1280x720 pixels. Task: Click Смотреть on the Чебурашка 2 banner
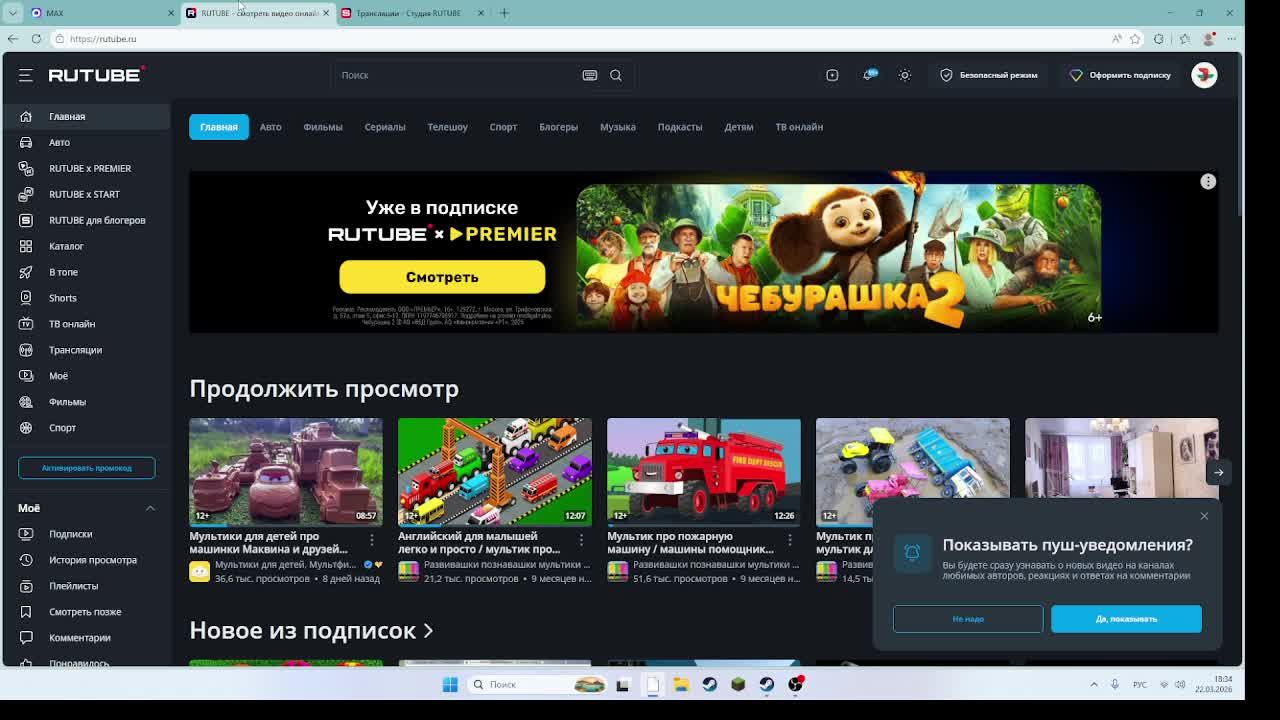click(442, 277)
